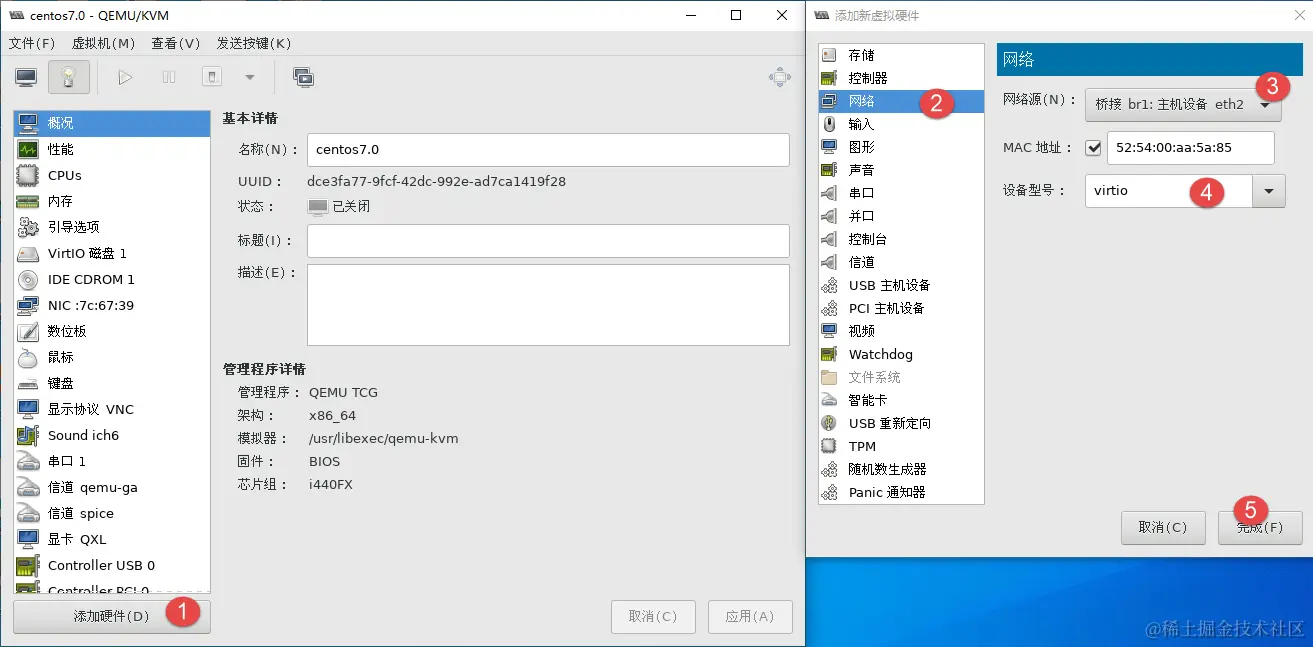Select 存储 in new hardware list
Viewport: 1313px width, 647px height.
coord(901,55)
